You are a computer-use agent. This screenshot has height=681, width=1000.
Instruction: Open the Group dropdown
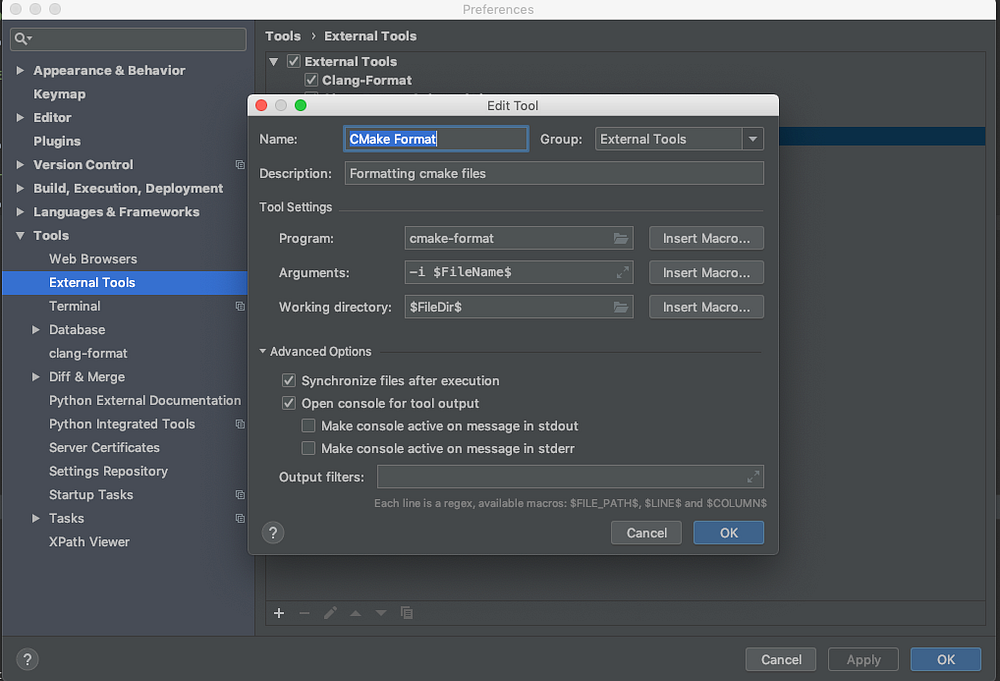(x=753, y=139)
